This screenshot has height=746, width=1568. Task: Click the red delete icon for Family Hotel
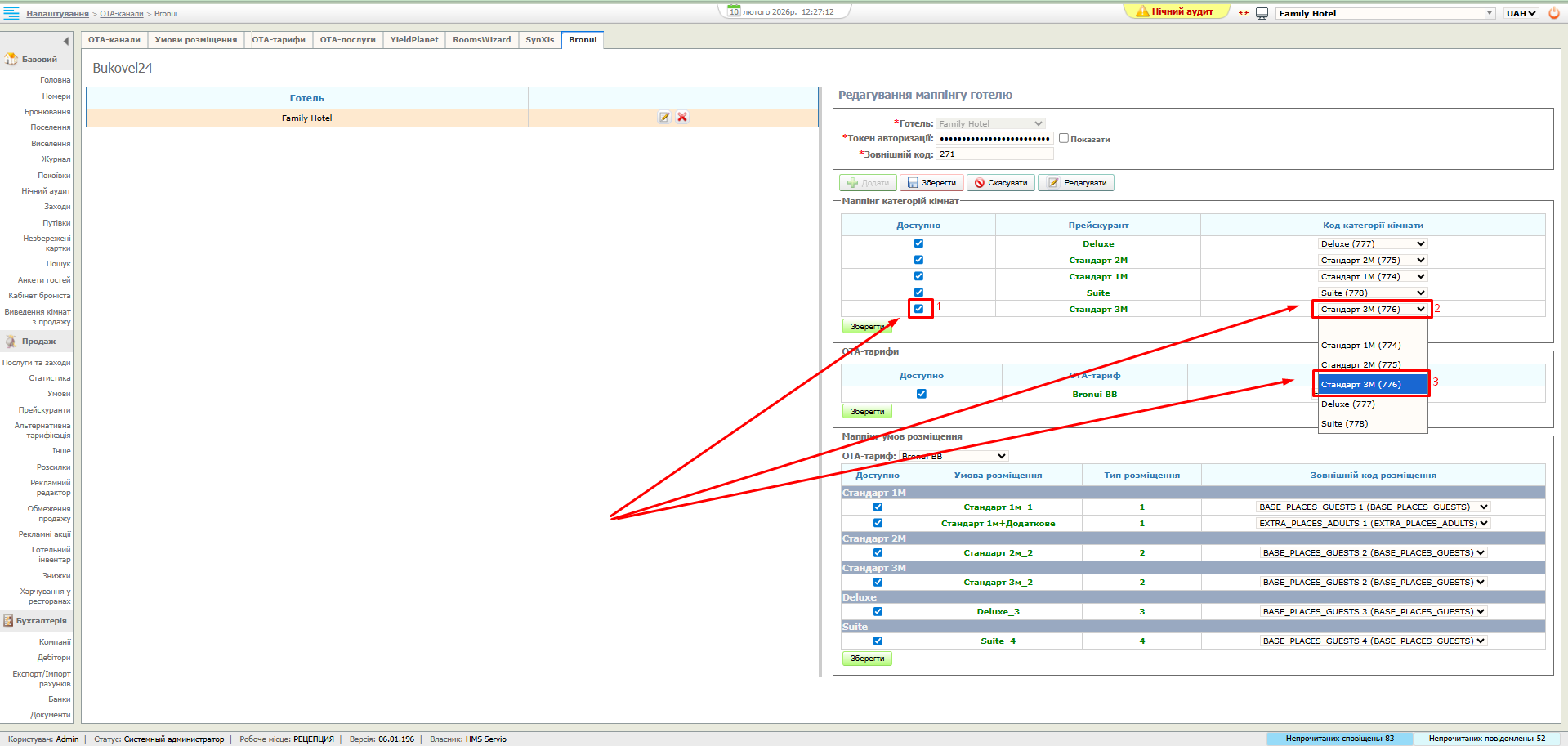(x=682, y=118)
